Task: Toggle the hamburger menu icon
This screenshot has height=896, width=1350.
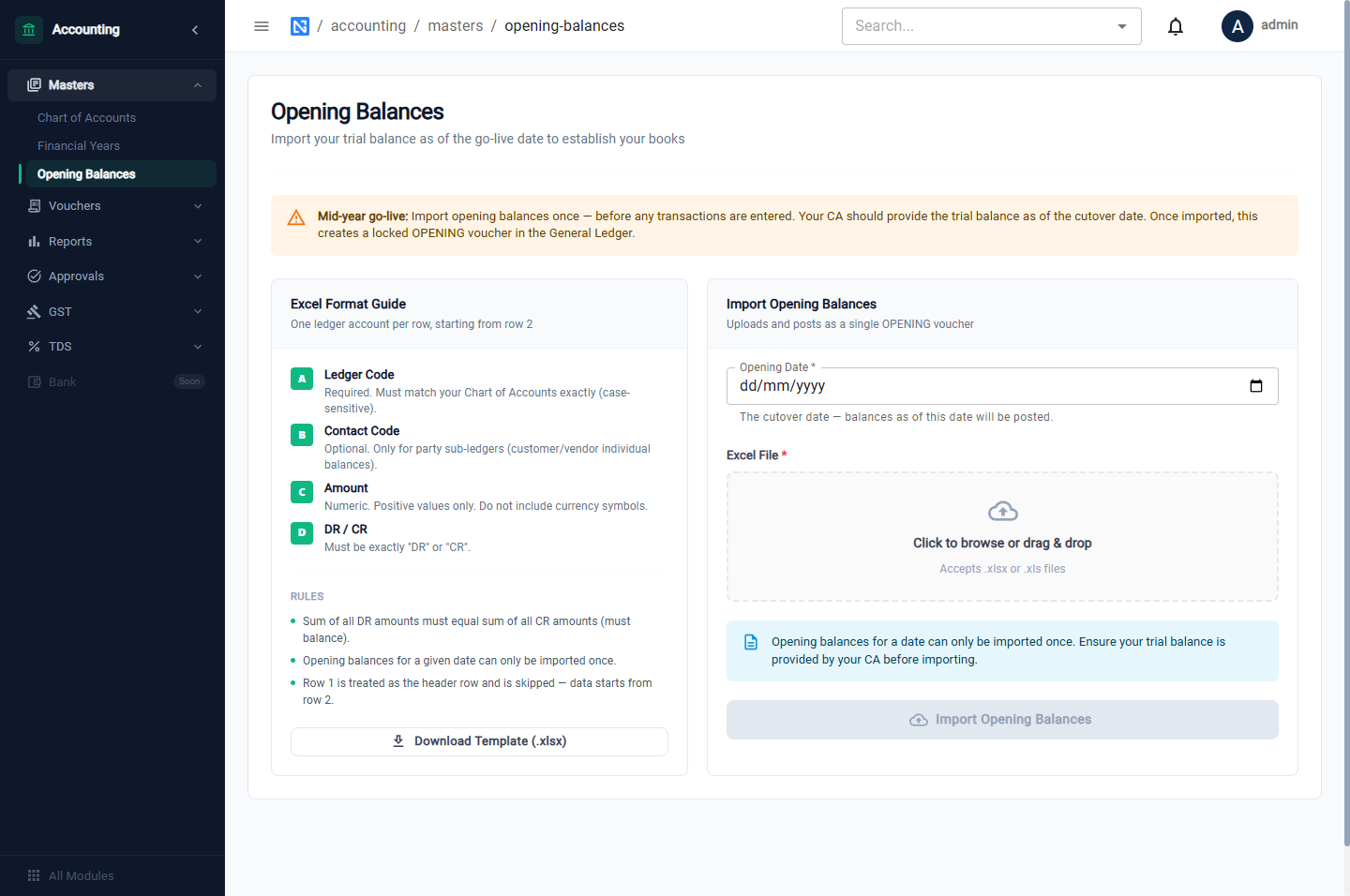Action: [x=262, y=26]
